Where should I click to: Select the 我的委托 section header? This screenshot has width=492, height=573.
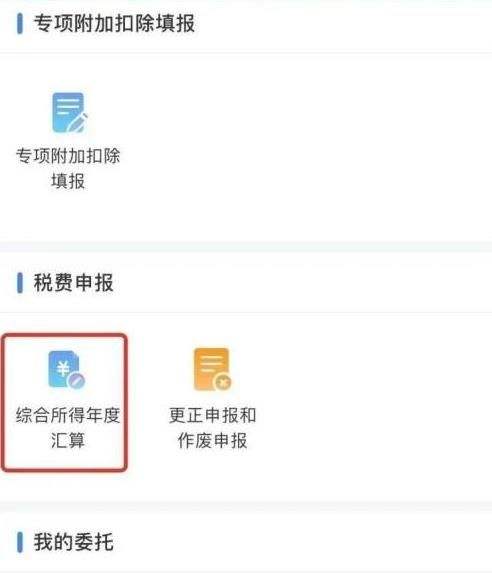coord(73,542)
